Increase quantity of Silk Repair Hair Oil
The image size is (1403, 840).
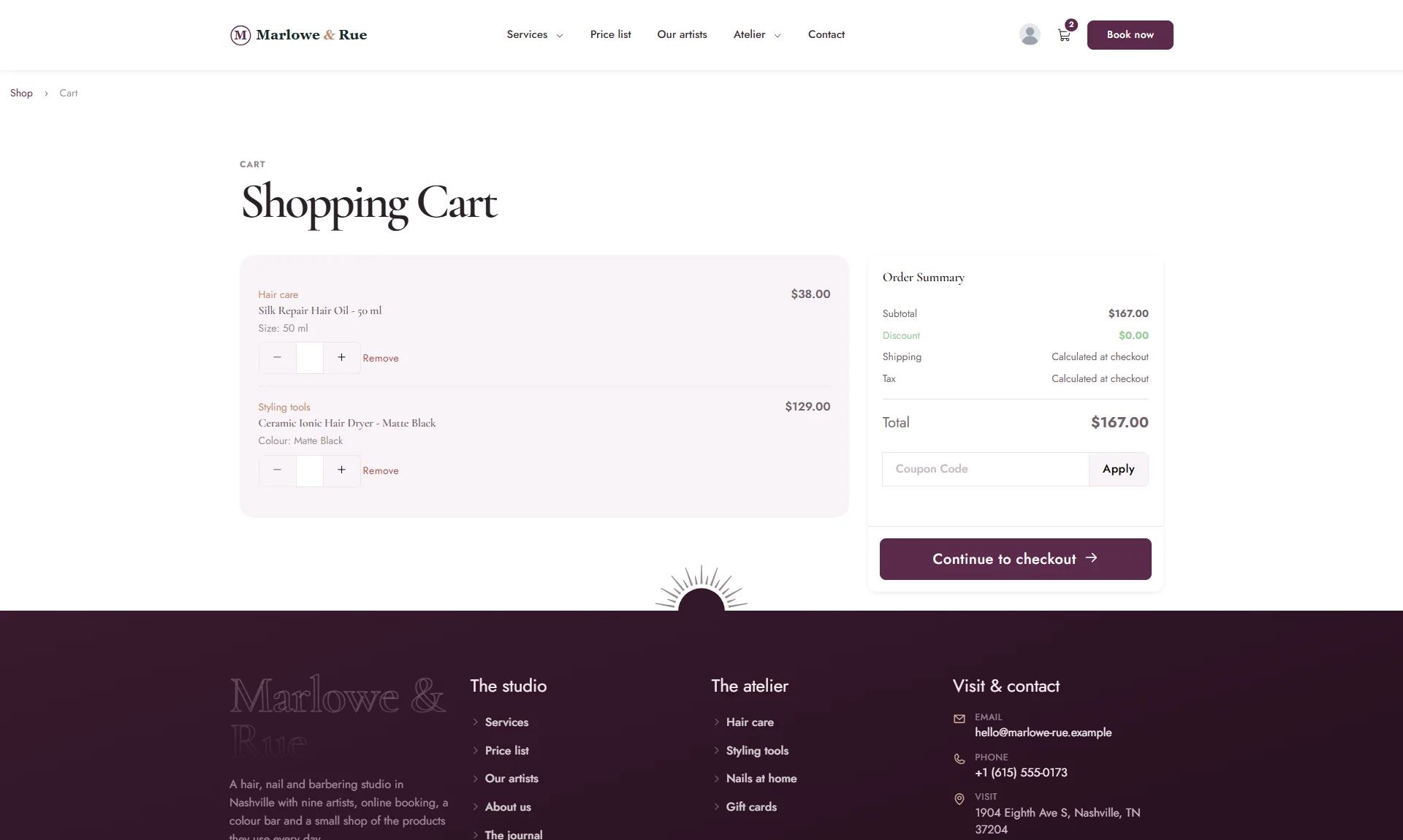coord(341,358)
